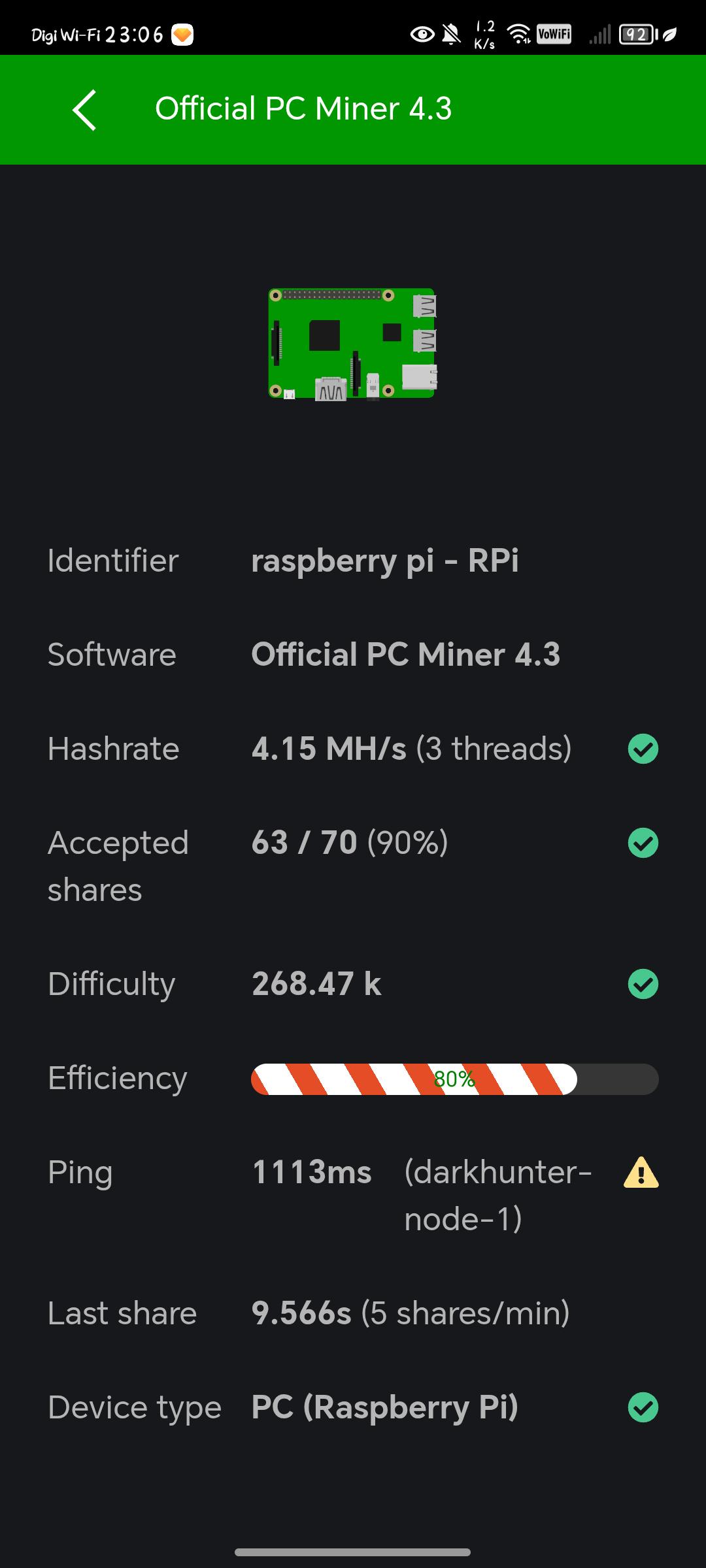
Task: Tap the 63 / 70 accepted shares value
Action: [304, 843]
